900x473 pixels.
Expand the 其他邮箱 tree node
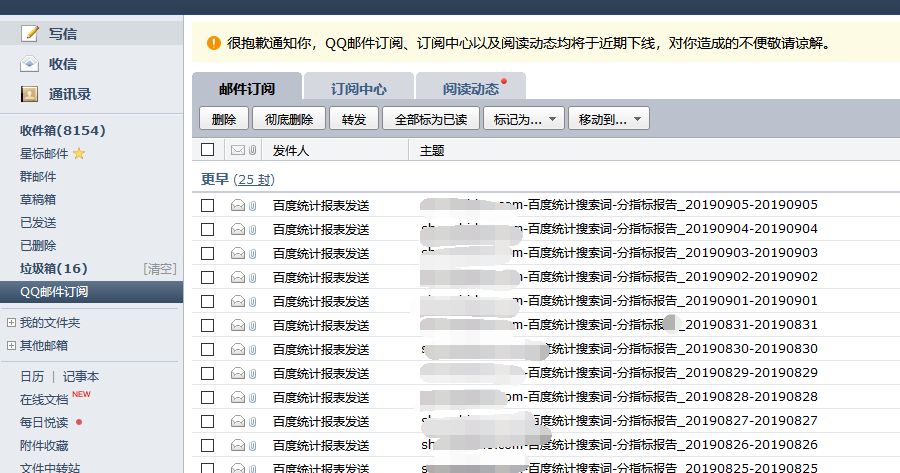pos(11,346)
